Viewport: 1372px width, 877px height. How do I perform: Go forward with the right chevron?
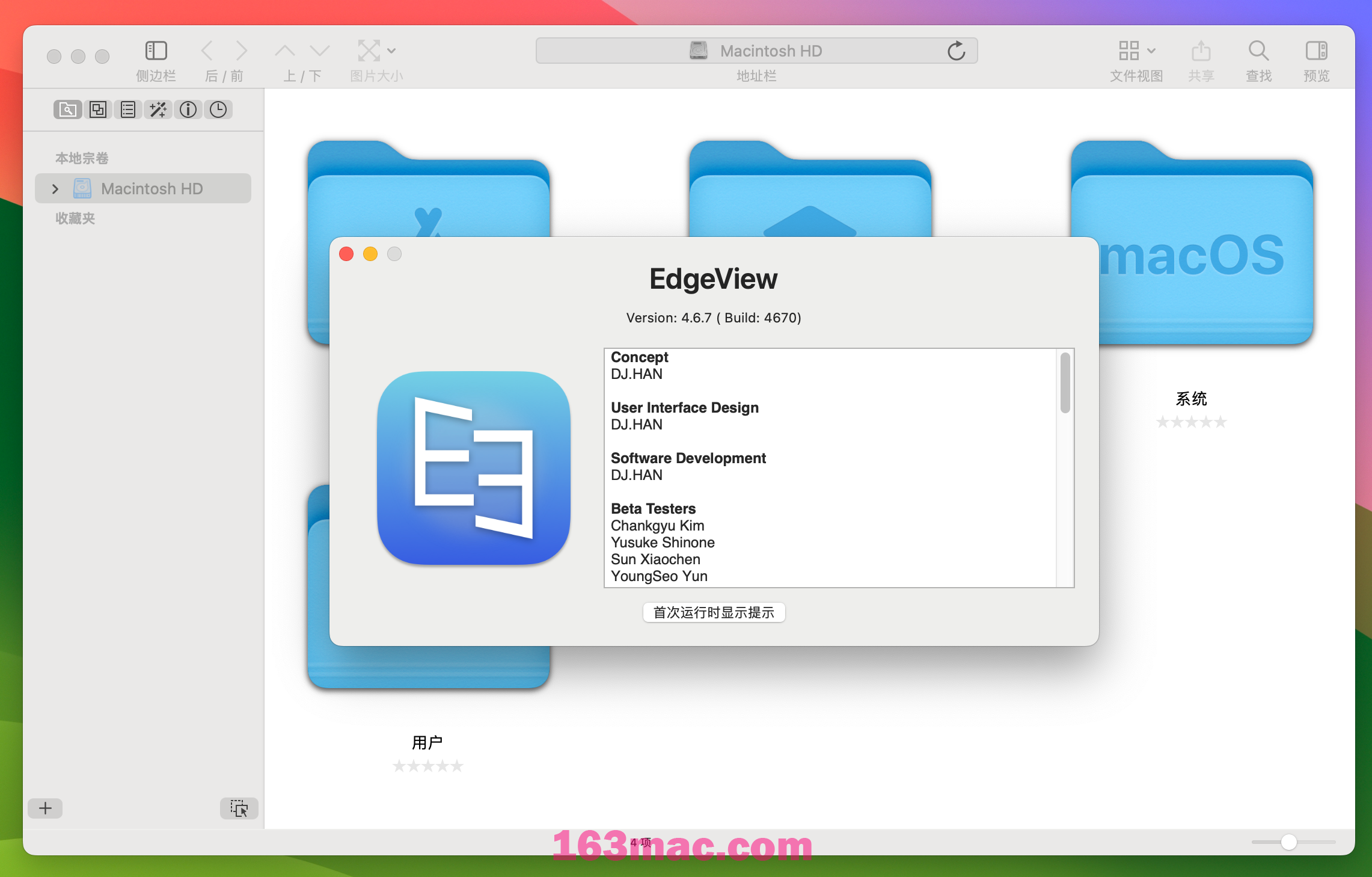pyautogui.click(x=242, y=51)
